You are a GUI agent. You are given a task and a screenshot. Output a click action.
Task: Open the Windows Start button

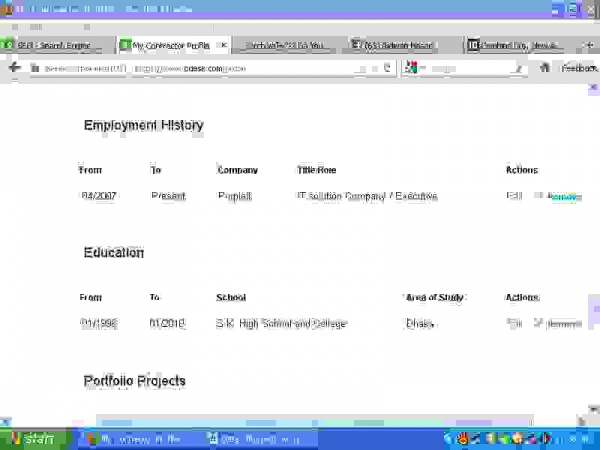[34, 439]
